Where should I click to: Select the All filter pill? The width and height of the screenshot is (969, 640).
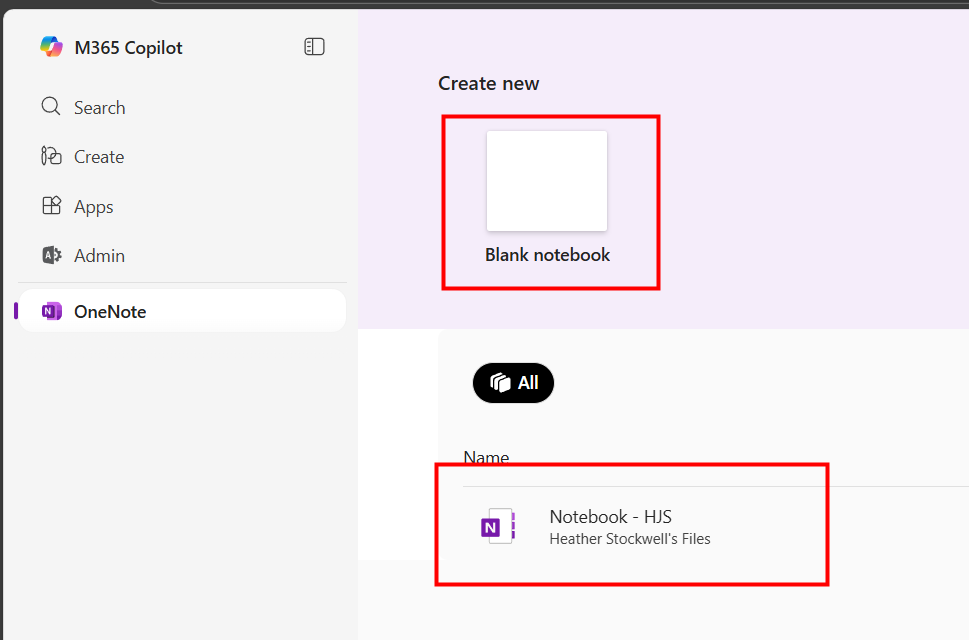click(514, 383)
